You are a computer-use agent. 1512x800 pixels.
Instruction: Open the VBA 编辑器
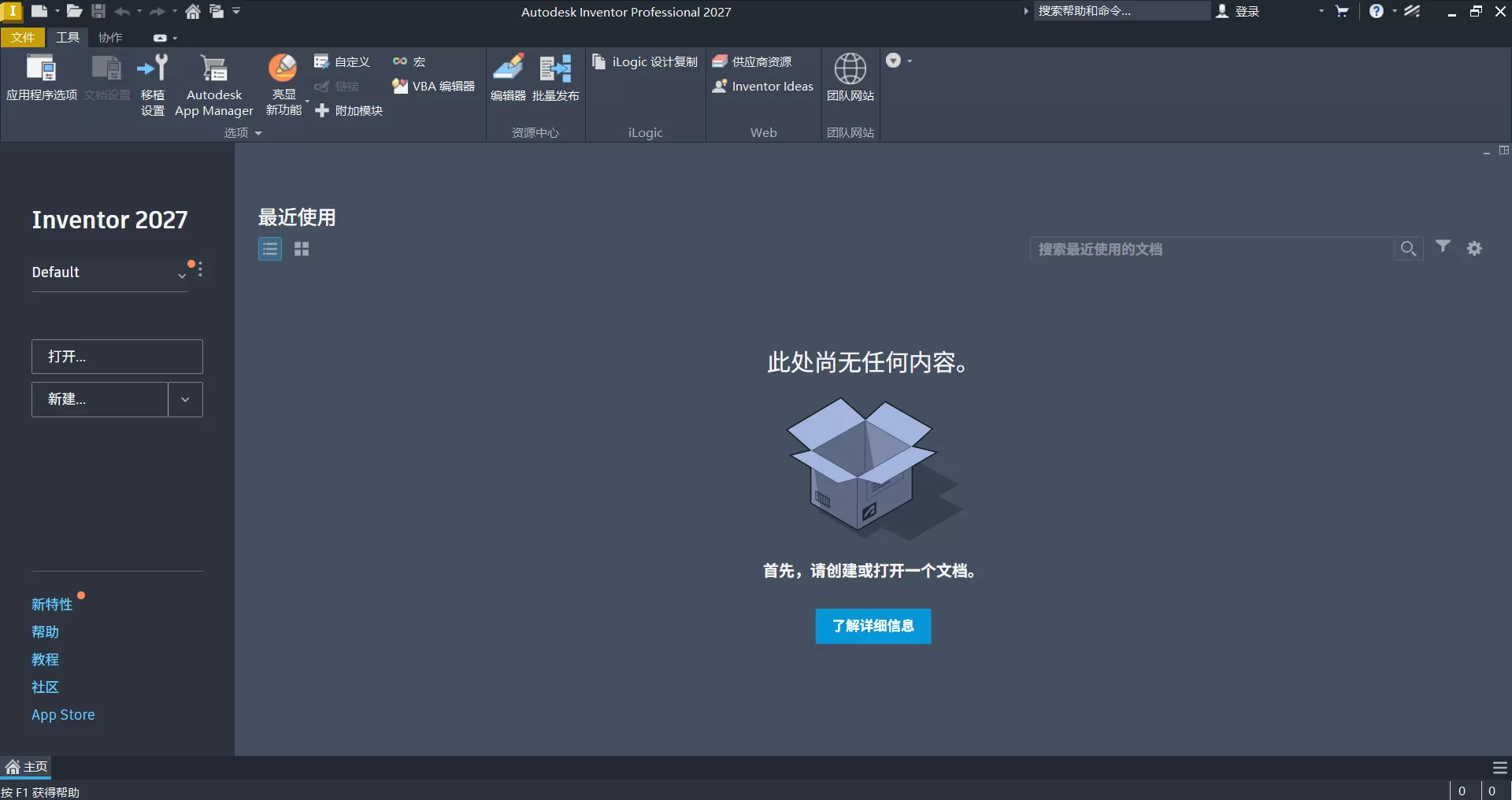click(x=433, y=87)
